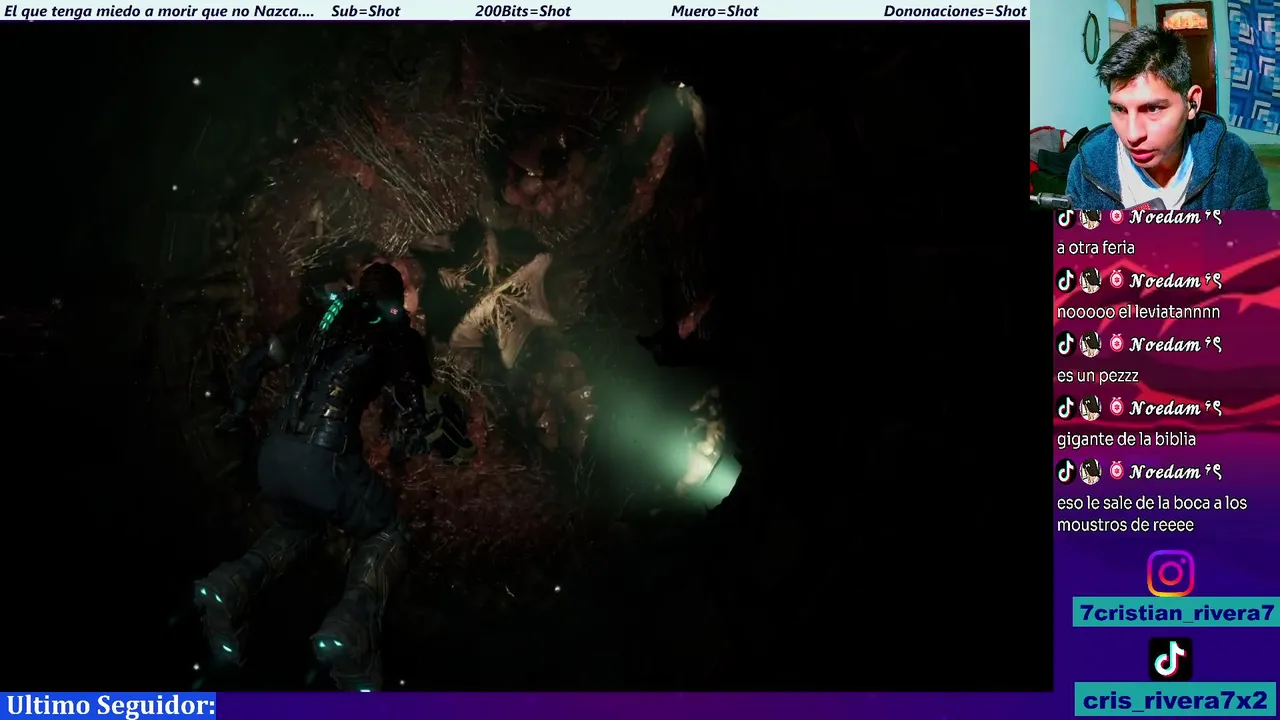The image size is (1280, 720).
Task: Click the 'Sub=Shot' banner text
Action: pyautogui.click(x=365, y=11)
